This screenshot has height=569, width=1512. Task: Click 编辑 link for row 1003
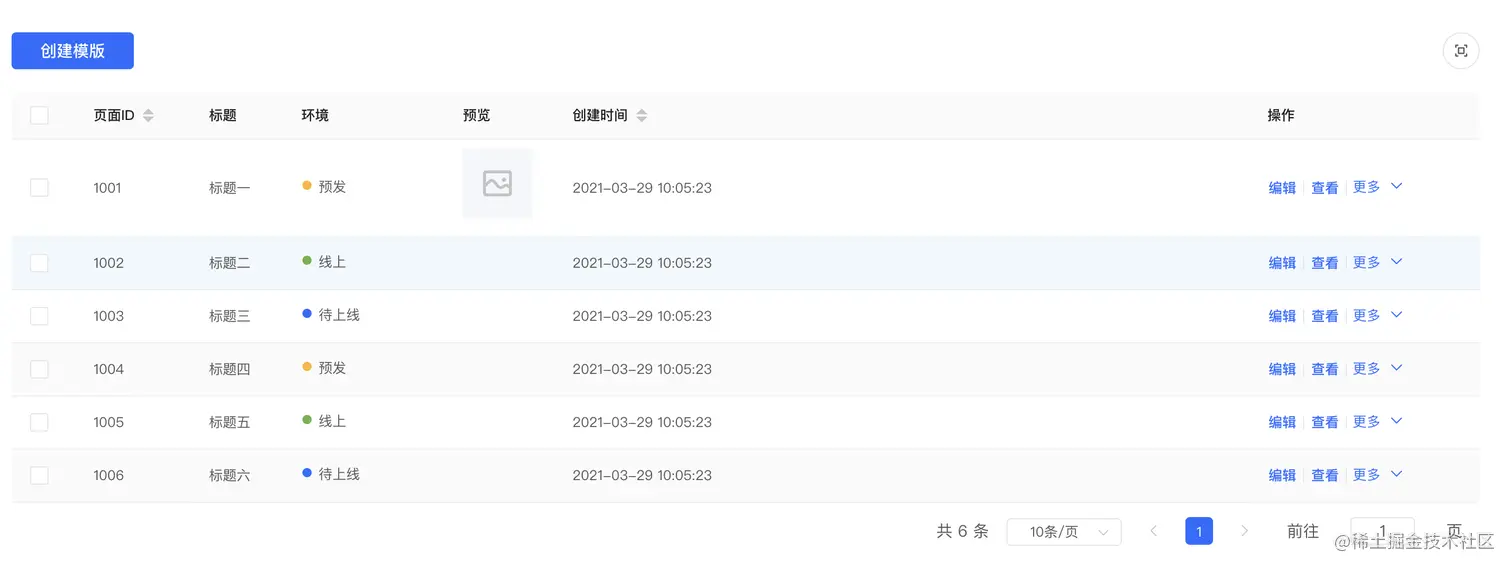point(1282,316)
